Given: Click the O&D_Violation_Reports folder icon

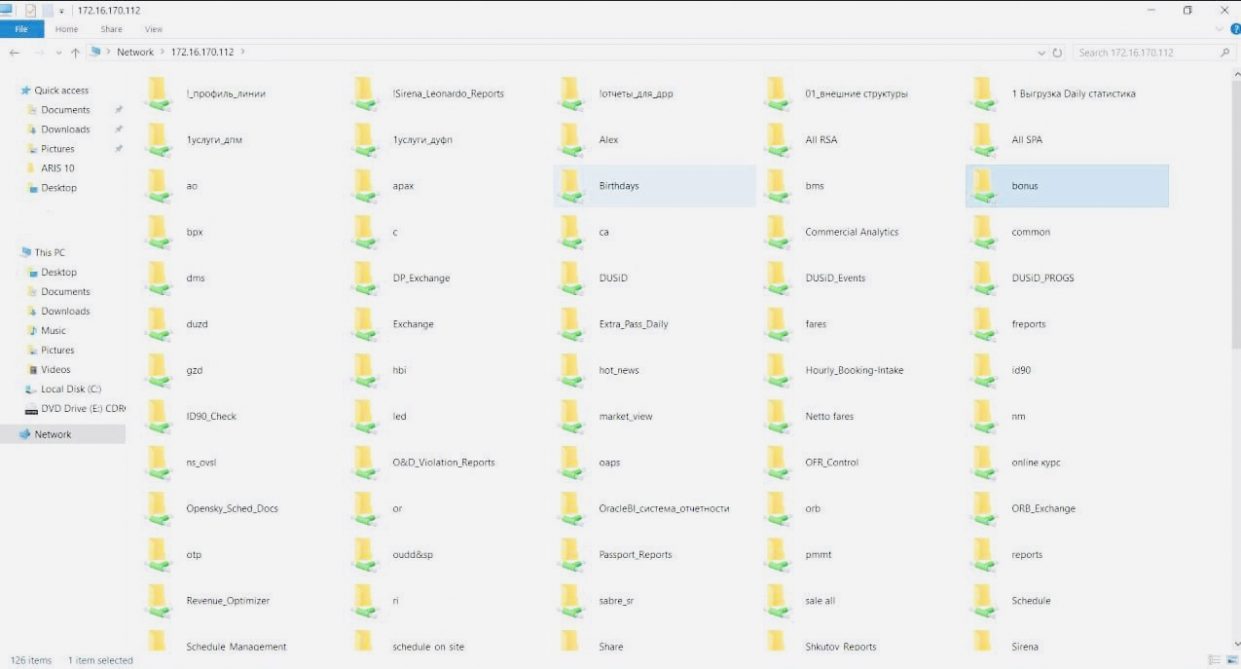Looking at the screenshot, I should pyautogui.click(x=365, y=463).
